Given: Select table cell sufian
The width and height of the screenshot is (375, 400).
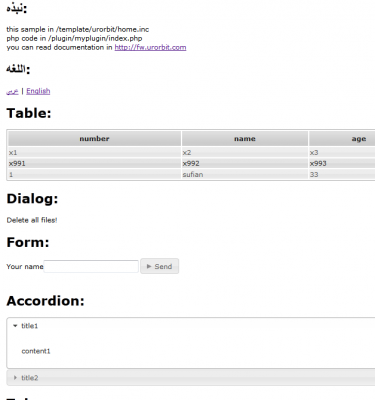Looking at the screenshot, I should [x=245, y=174].
